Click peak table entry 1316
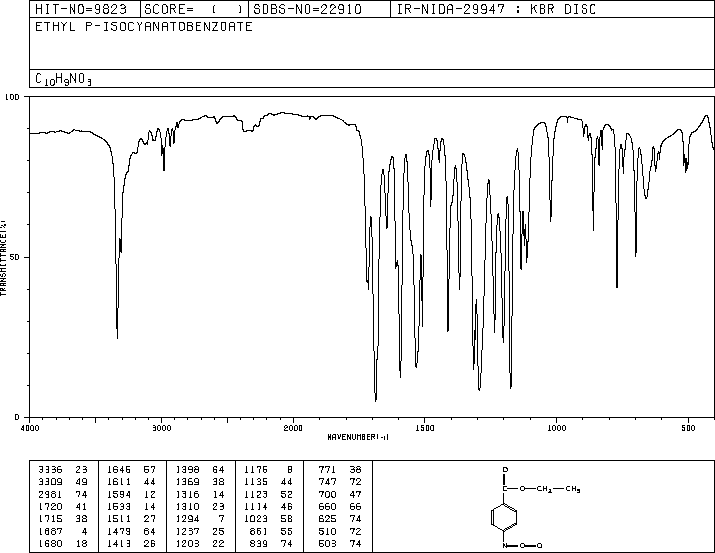 point(187,494)
